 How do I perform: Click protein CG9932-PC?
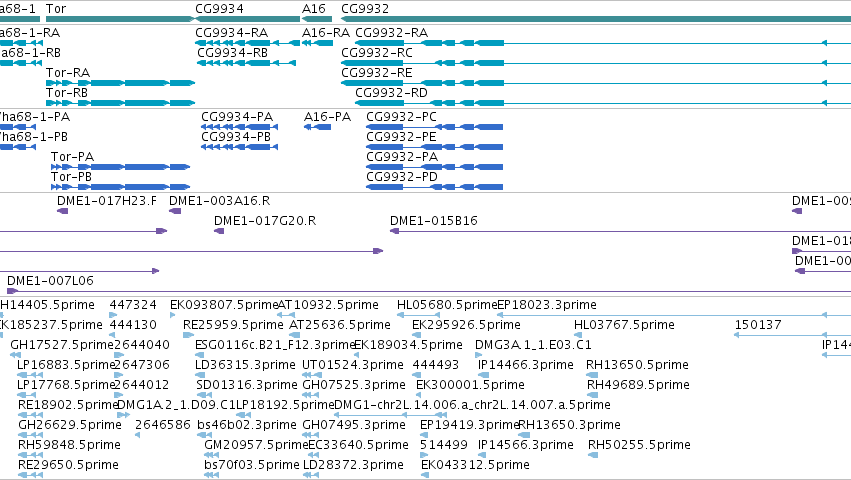(402, 117)
